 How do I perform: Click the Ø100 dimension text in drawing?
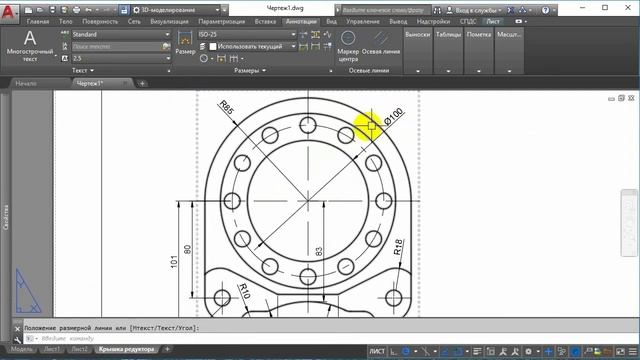coord(394,116)
